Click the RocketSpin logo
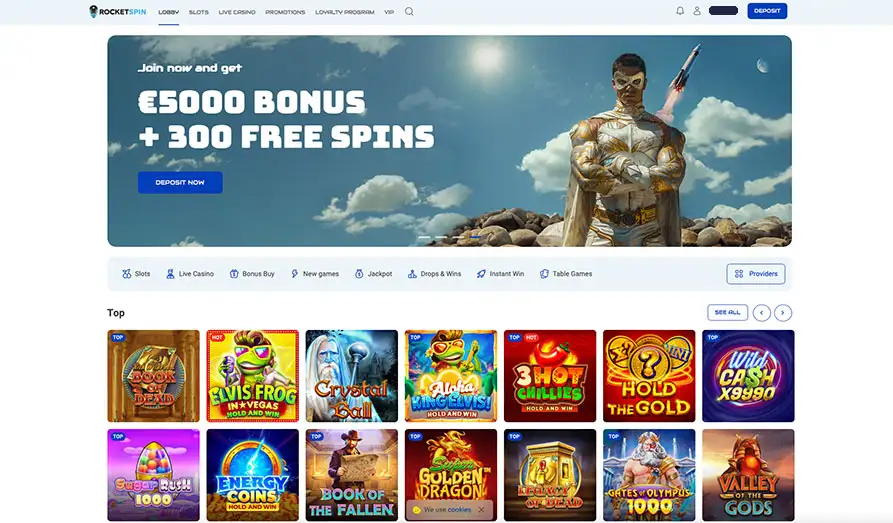Viewport: 893px width, 523px height. click(x=118, y=11)
